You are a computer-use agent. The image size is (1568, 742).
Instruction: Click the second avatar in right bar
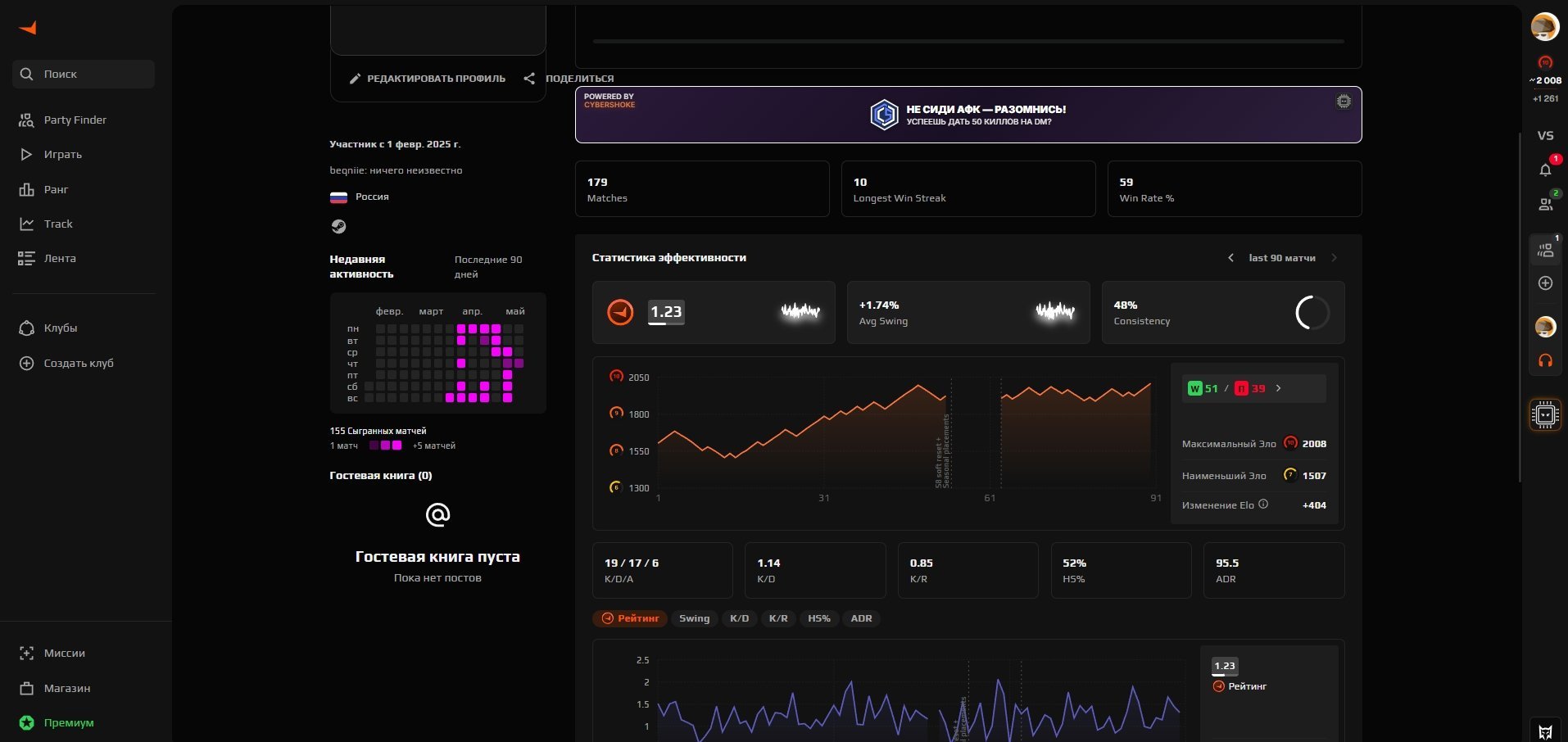tap(1545, 327)
